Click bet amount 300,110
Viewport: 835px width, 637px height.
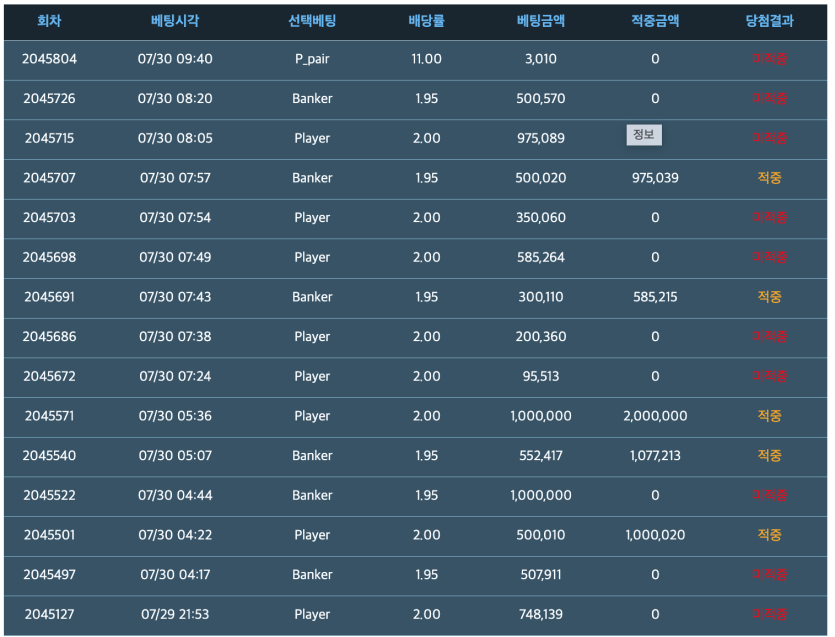pyautogui.click(x=541, y=297)
